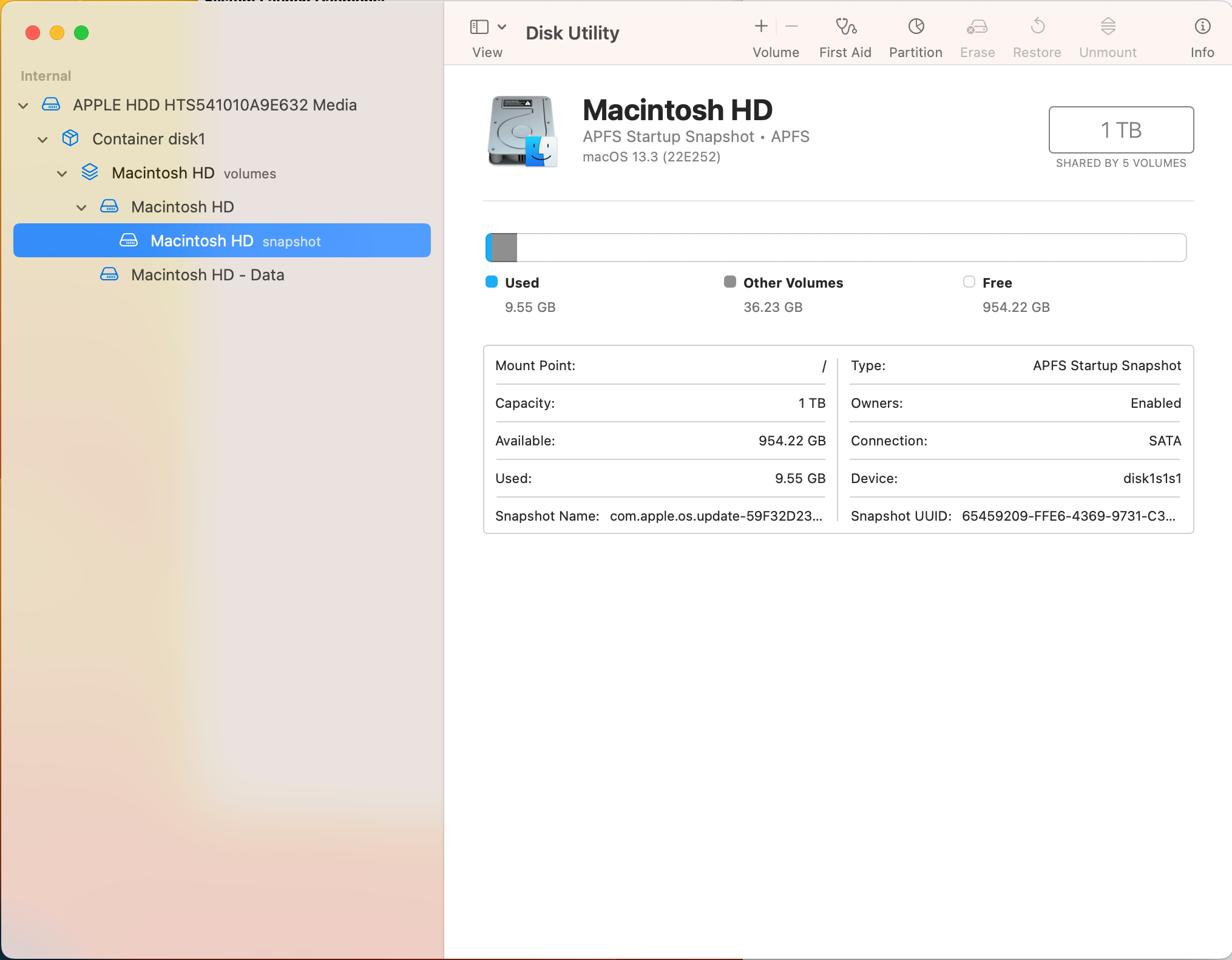1232x960 pixels.
Task: Click the 1 TB capacity box
Action: (1121, 130)
